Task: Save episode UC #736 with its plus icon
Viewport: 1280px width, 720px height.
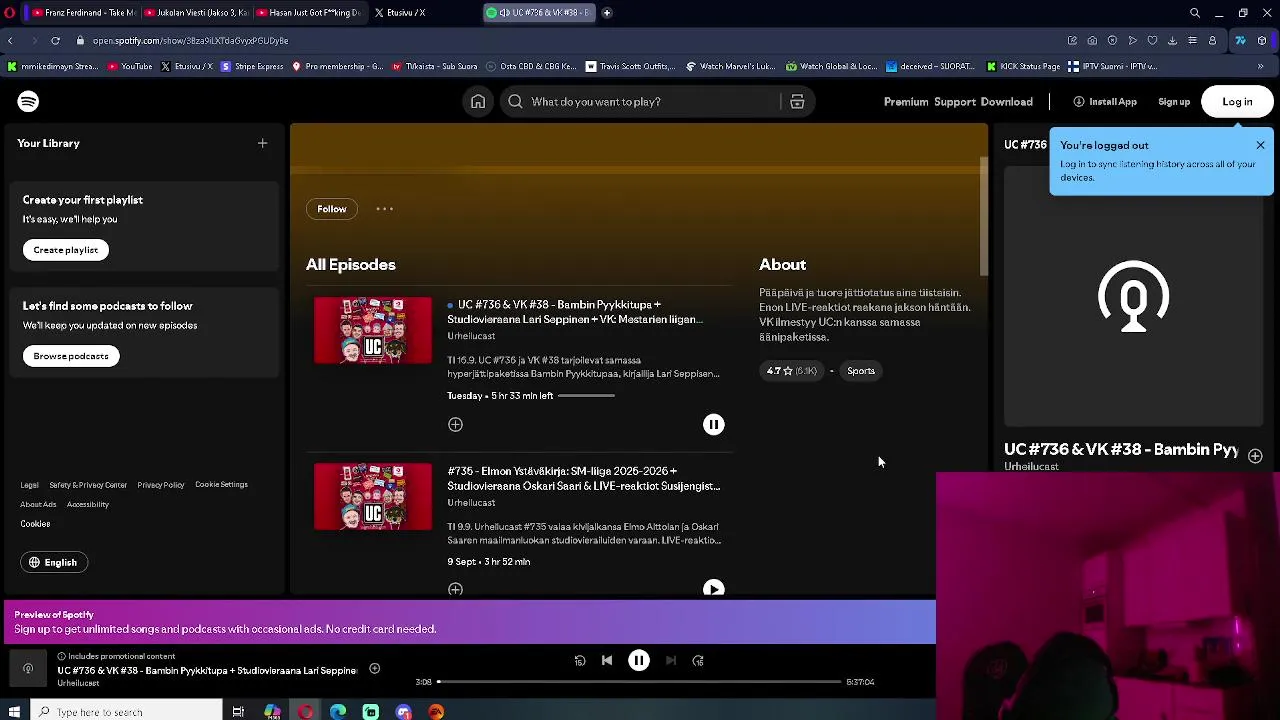Action: click(455, 425)
